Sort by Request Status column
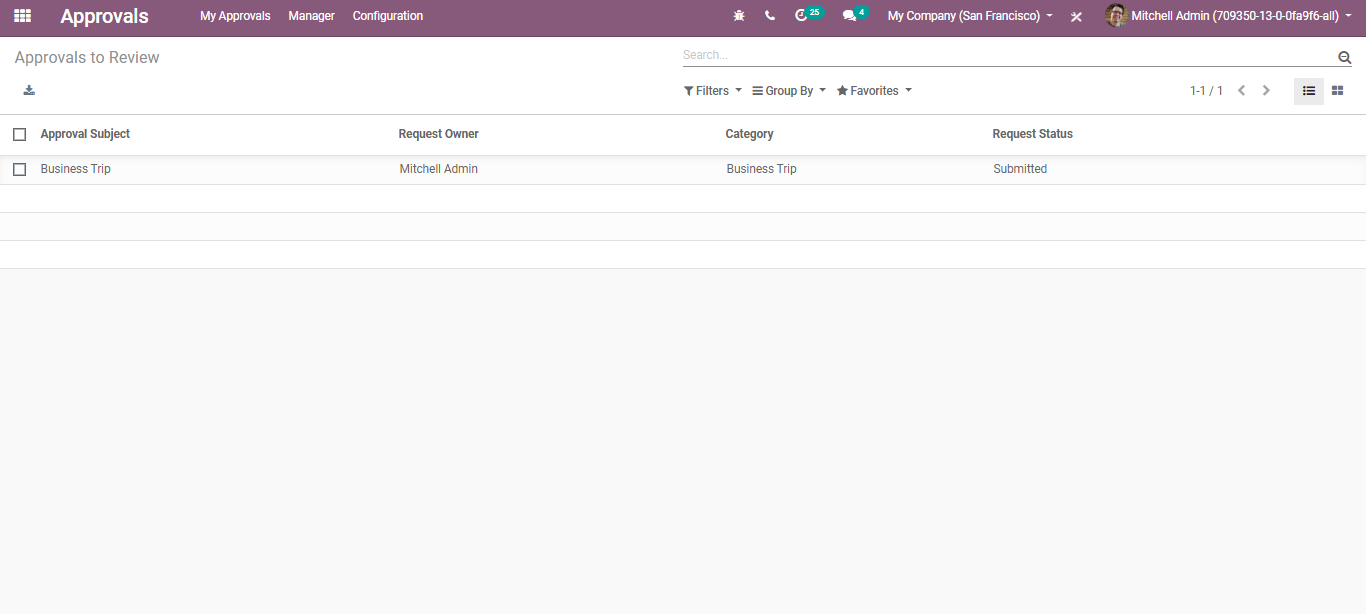Viewport: 1366px width, 614px height. (1032, 134)
